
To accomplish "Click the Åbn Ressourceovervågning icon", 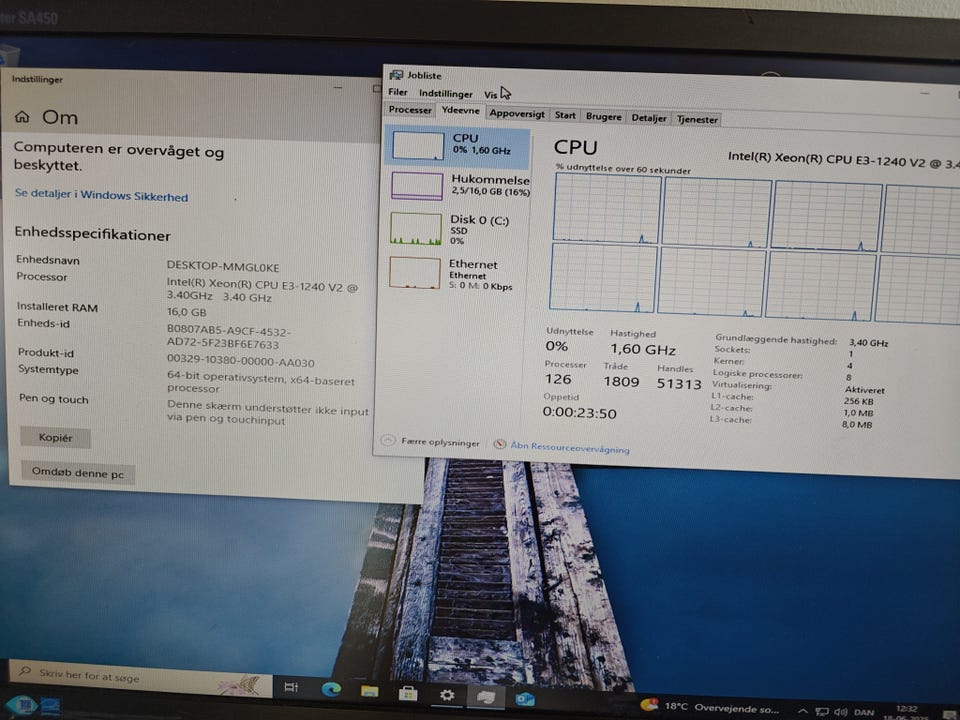I will click(x=500, y=444).
